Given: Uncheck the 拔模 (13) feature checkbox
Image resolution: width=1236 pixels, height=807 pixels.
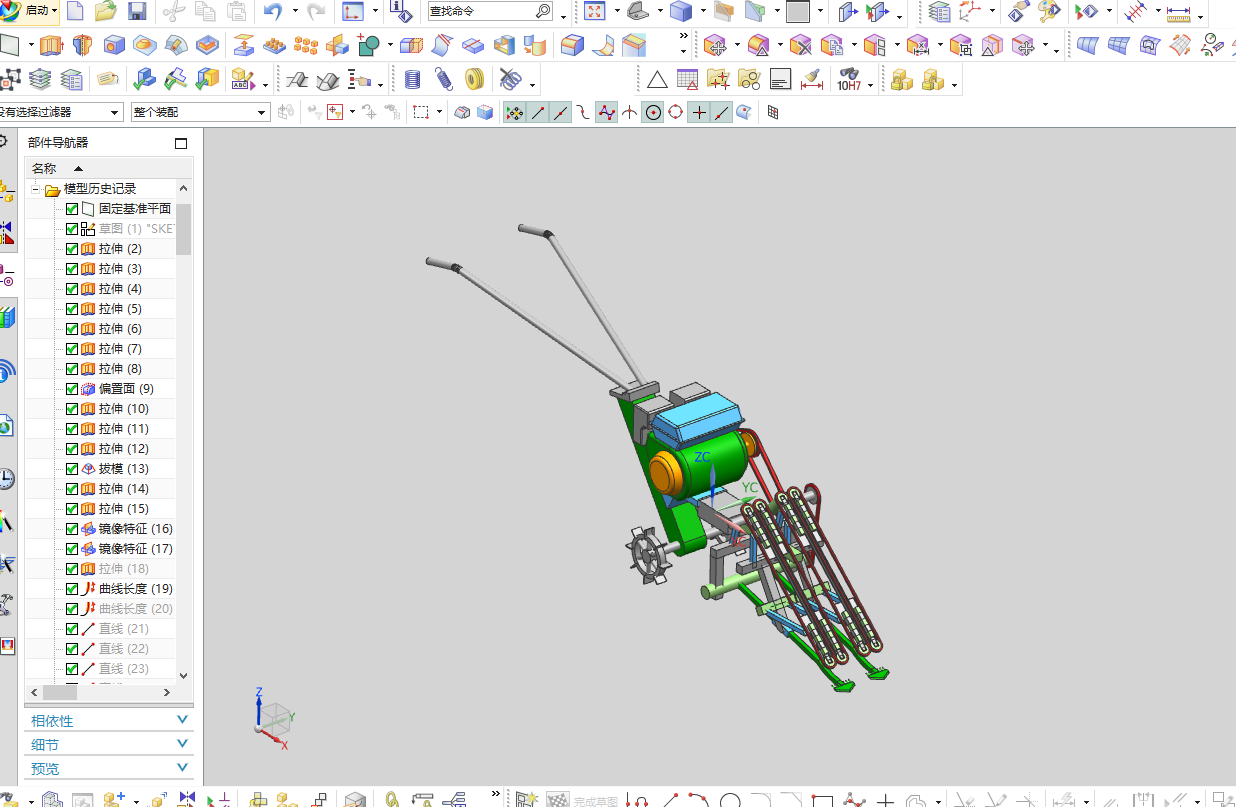Looking at the screenshot, I should click(72, 469).
